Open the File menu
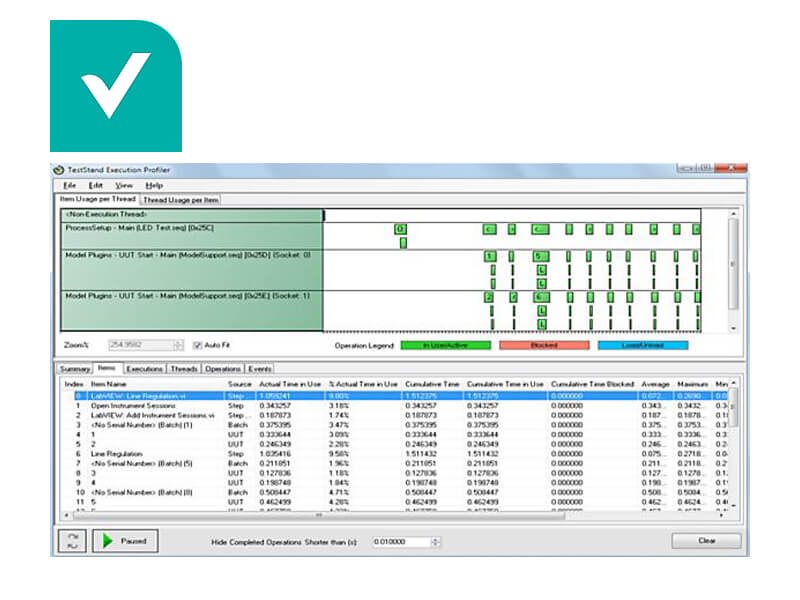800x600 pixels. (70, 185)
